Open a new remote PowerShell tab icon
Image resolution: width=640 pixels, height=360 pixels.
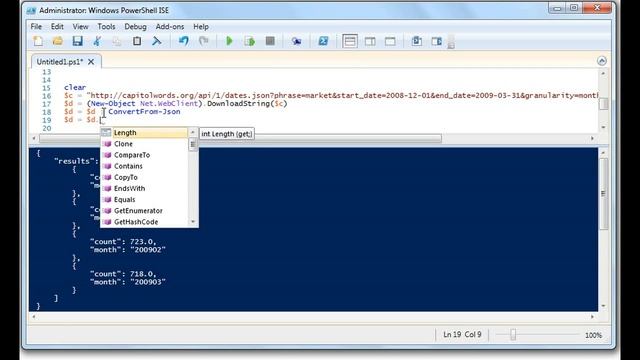297,41
